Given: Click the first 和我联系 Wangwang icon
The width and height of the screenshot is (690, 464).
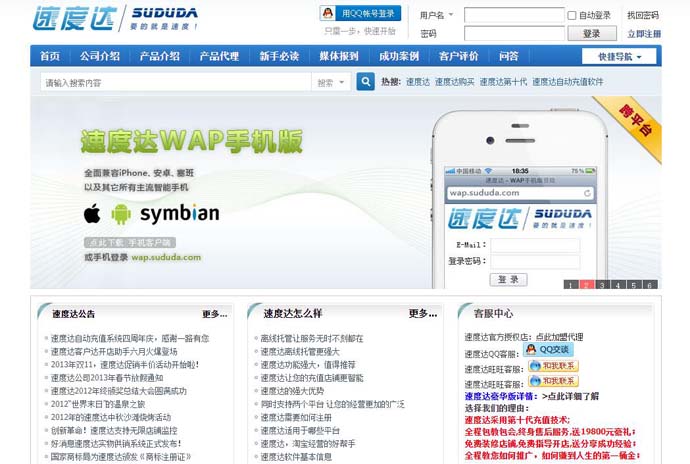Looking at the screenshot, I should tap(553, 366).
